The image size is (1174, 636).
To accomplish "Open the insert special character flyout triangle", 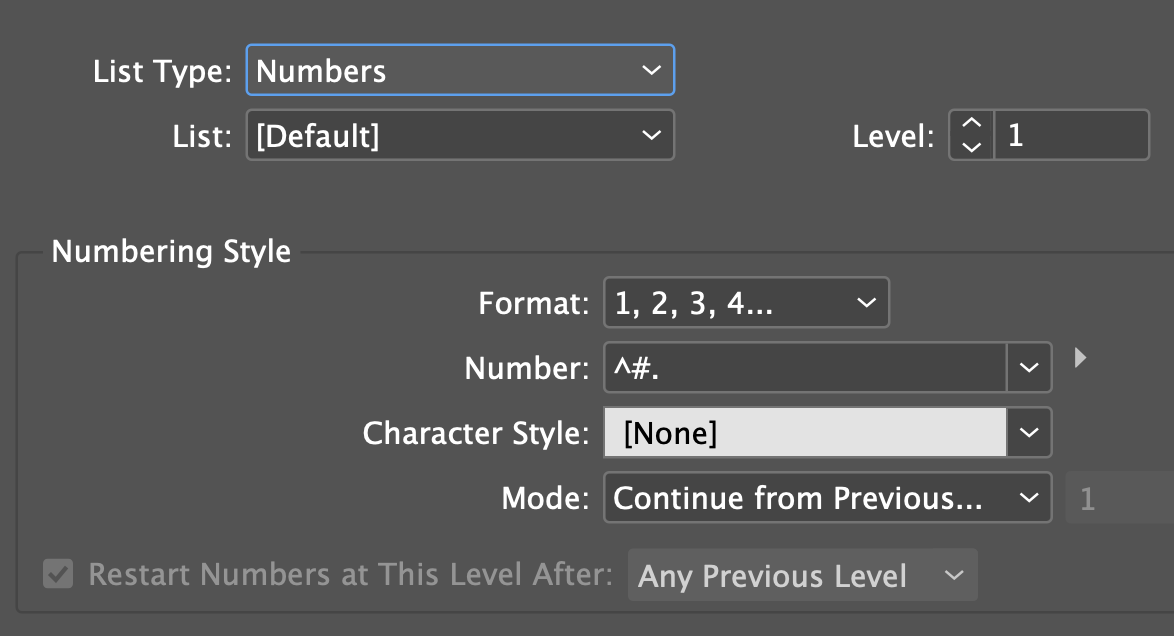I will (x=1080, y=357).
